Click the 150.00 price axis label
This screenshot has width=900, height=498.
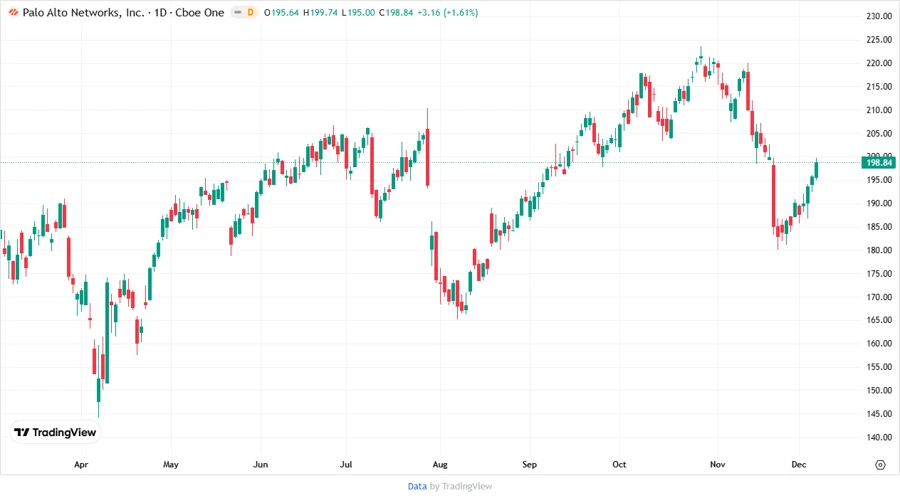coord(879,391)
